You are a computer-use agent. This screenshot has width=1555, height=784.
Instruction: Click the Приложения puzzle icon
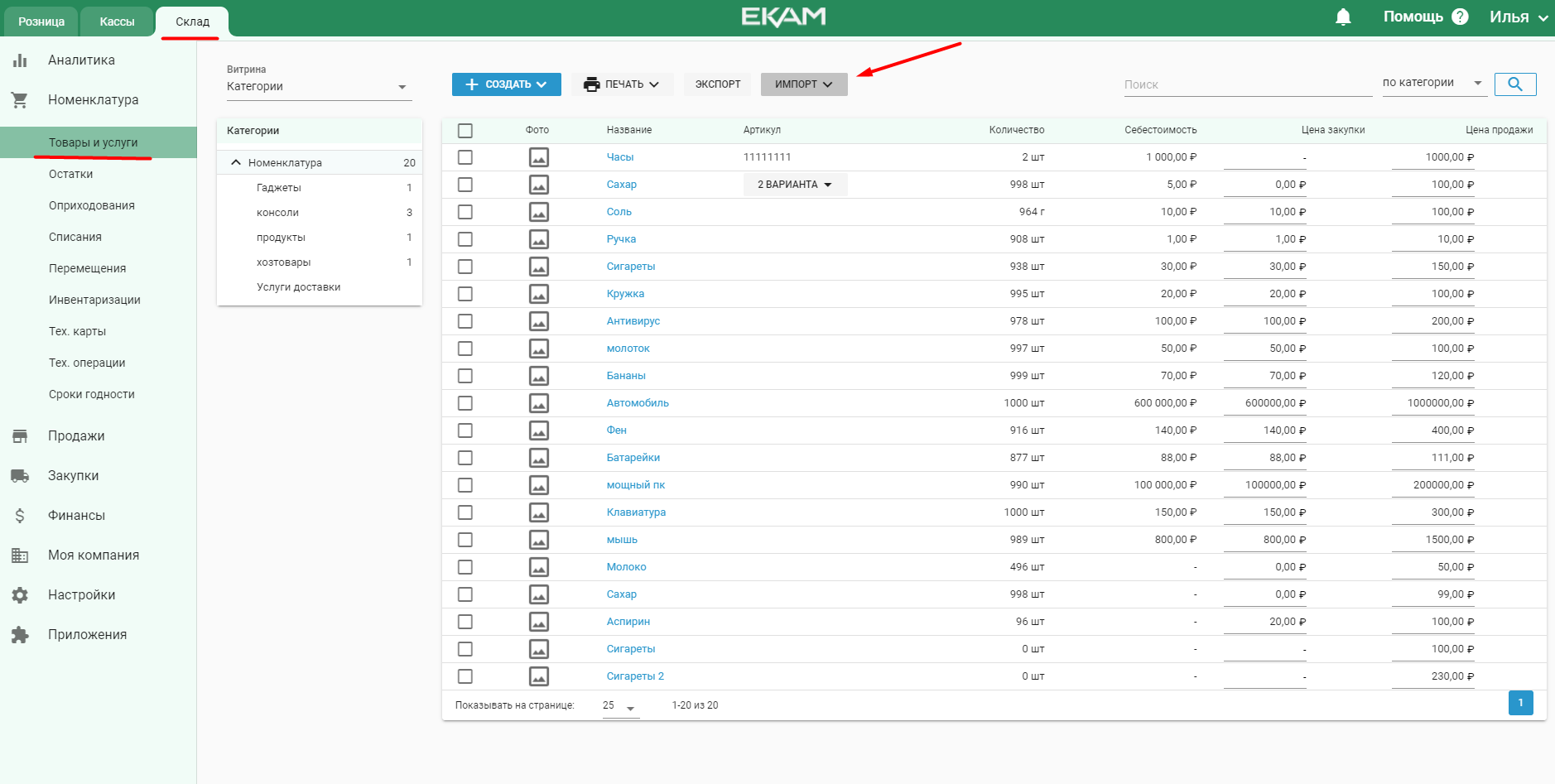pyautogui.click(x=20, y=635)
